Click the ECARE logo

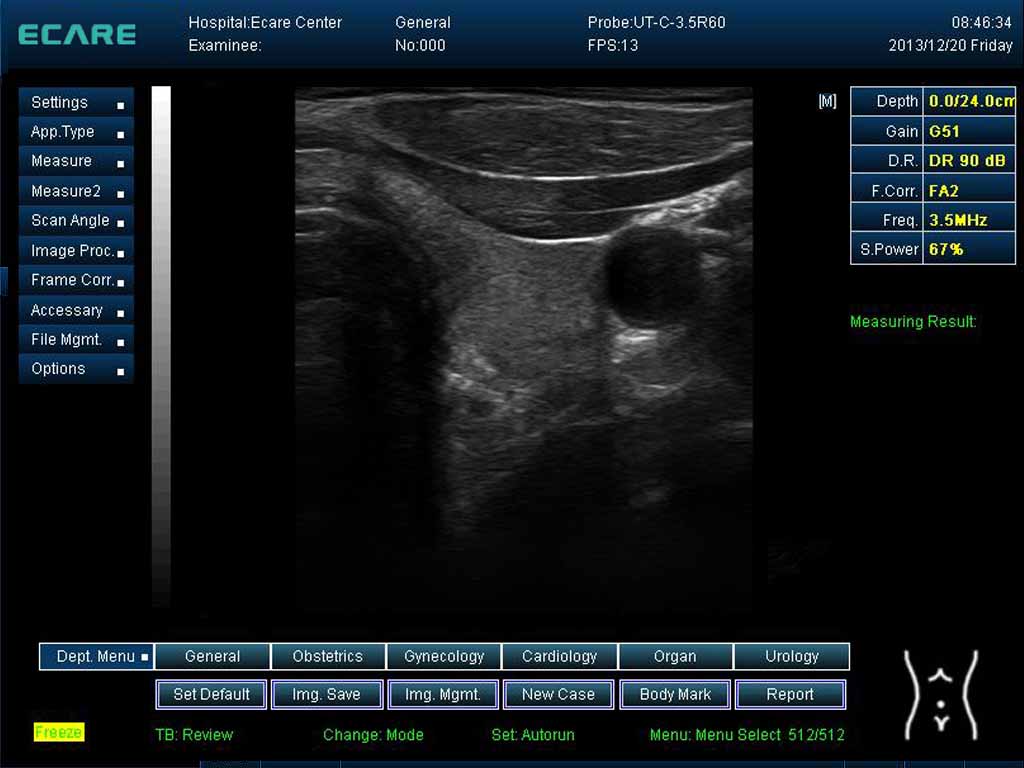point(77,35)
